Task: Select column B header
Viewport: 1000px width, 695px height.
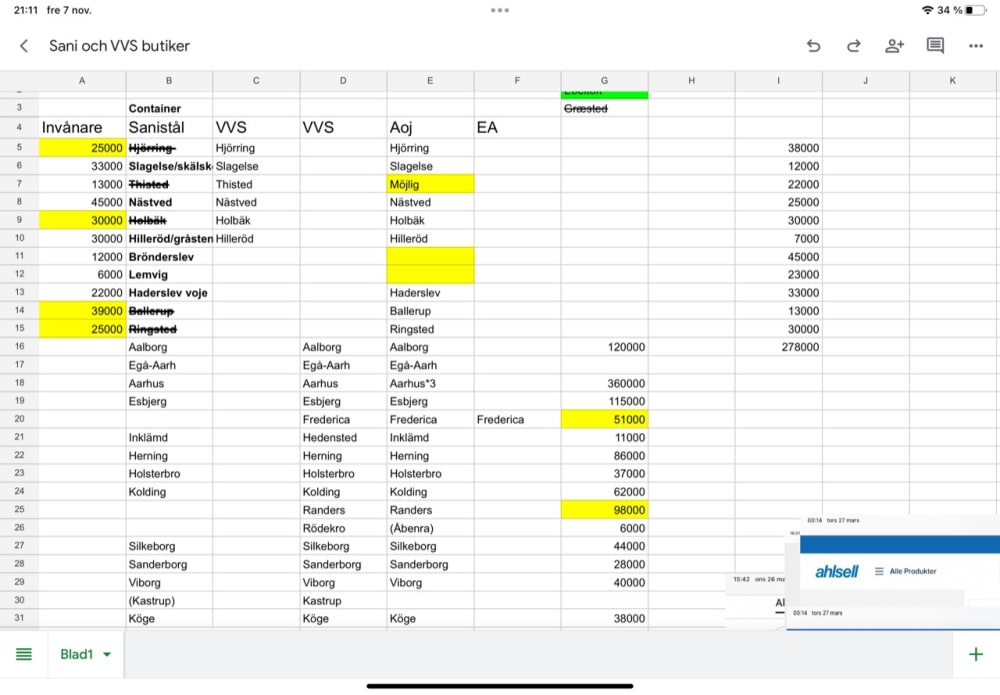Action: (169, 80)
